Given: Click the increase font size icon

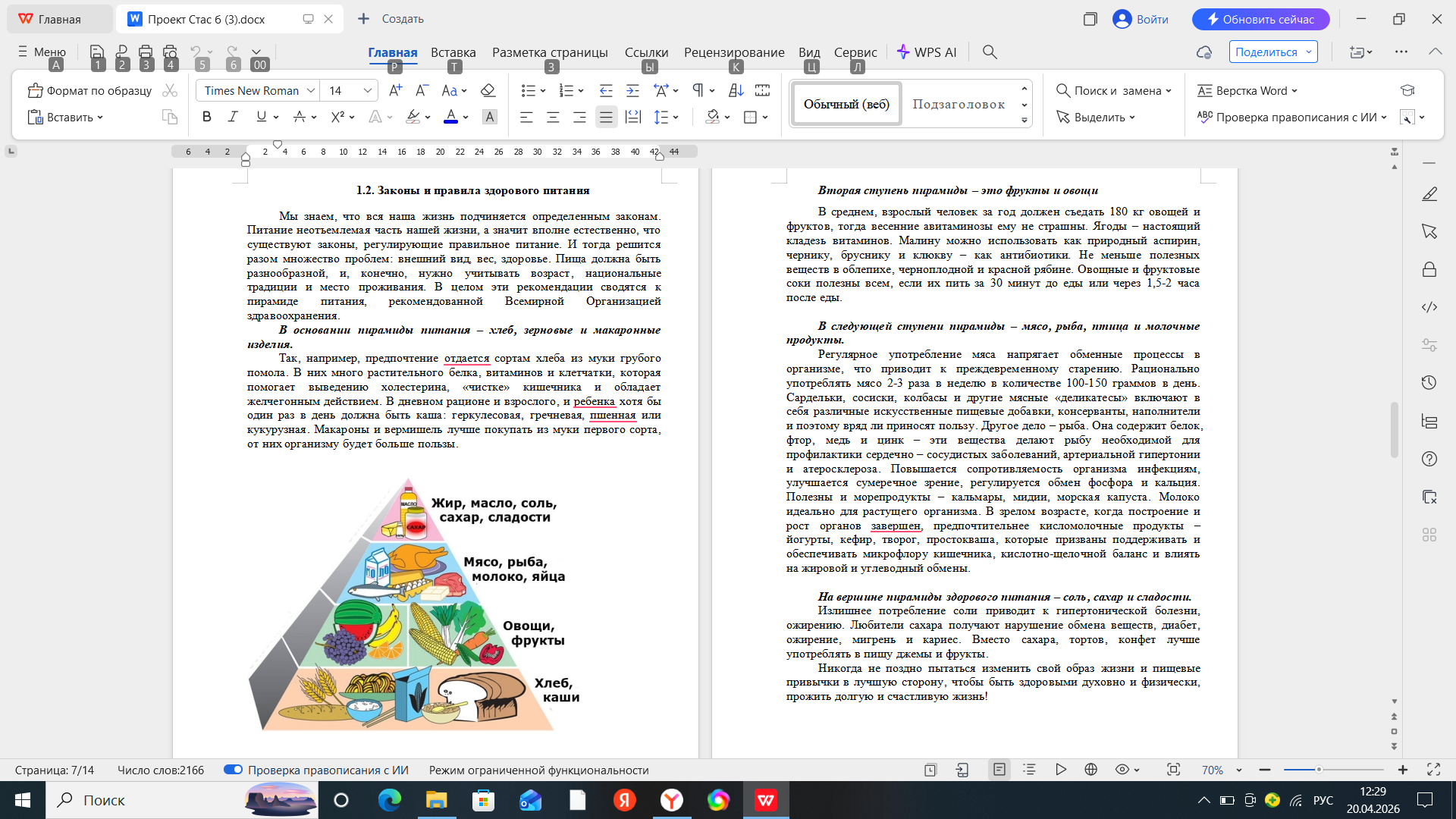Looking at the screenshot, I should 394,90.
